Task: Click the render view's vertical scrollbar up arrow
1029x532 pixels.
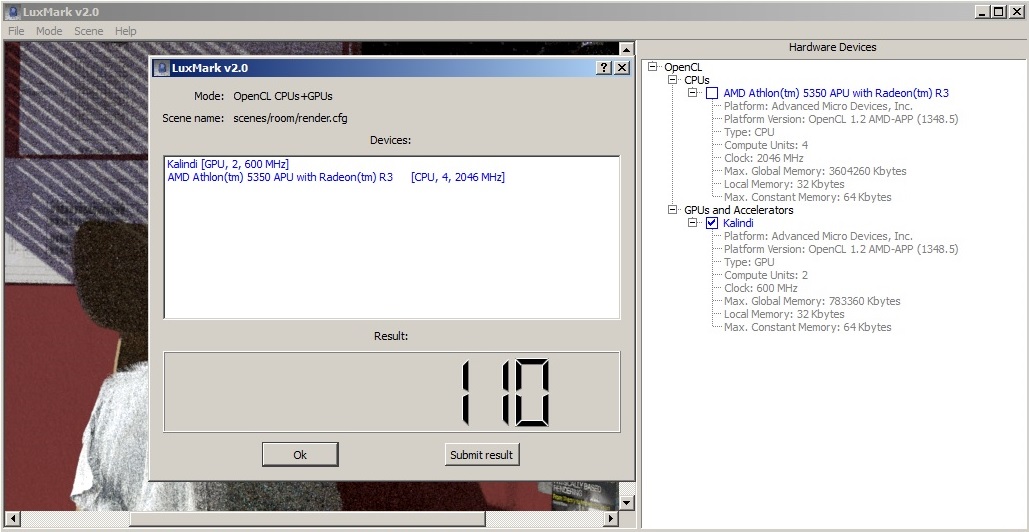Action: tap(626, 50)
